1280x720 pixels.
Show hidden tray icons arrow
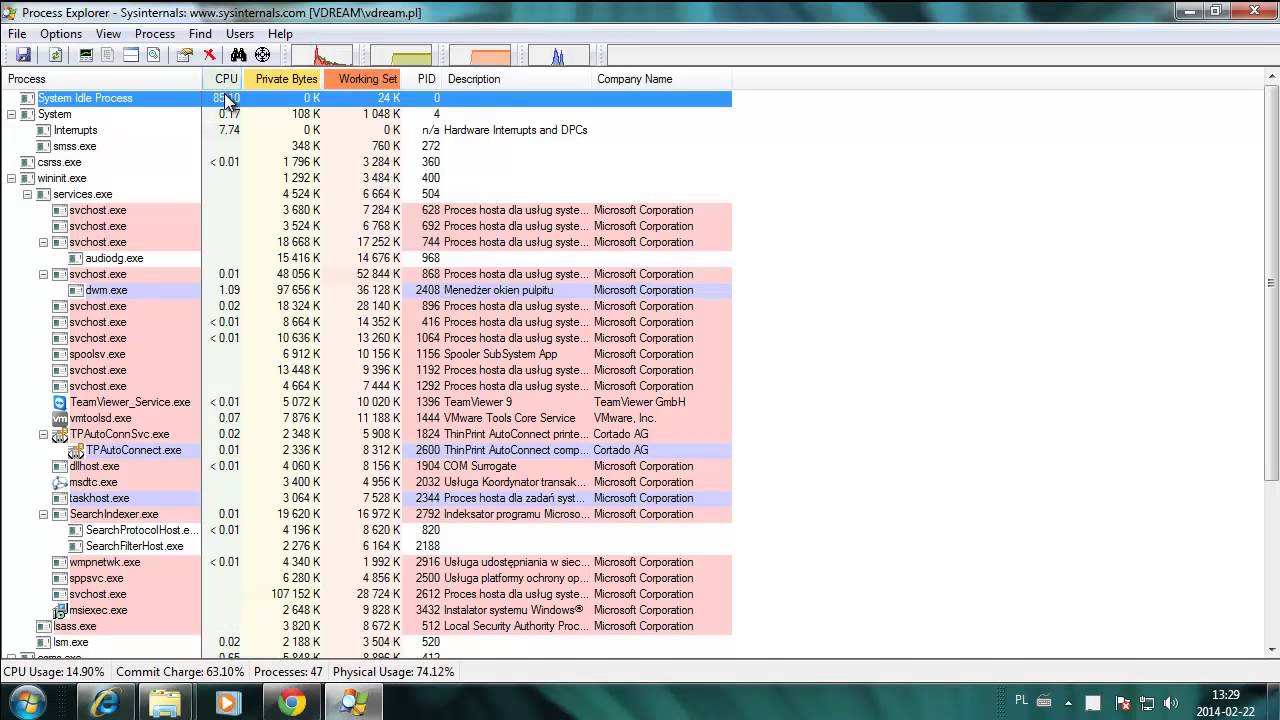click(1068, 703)
